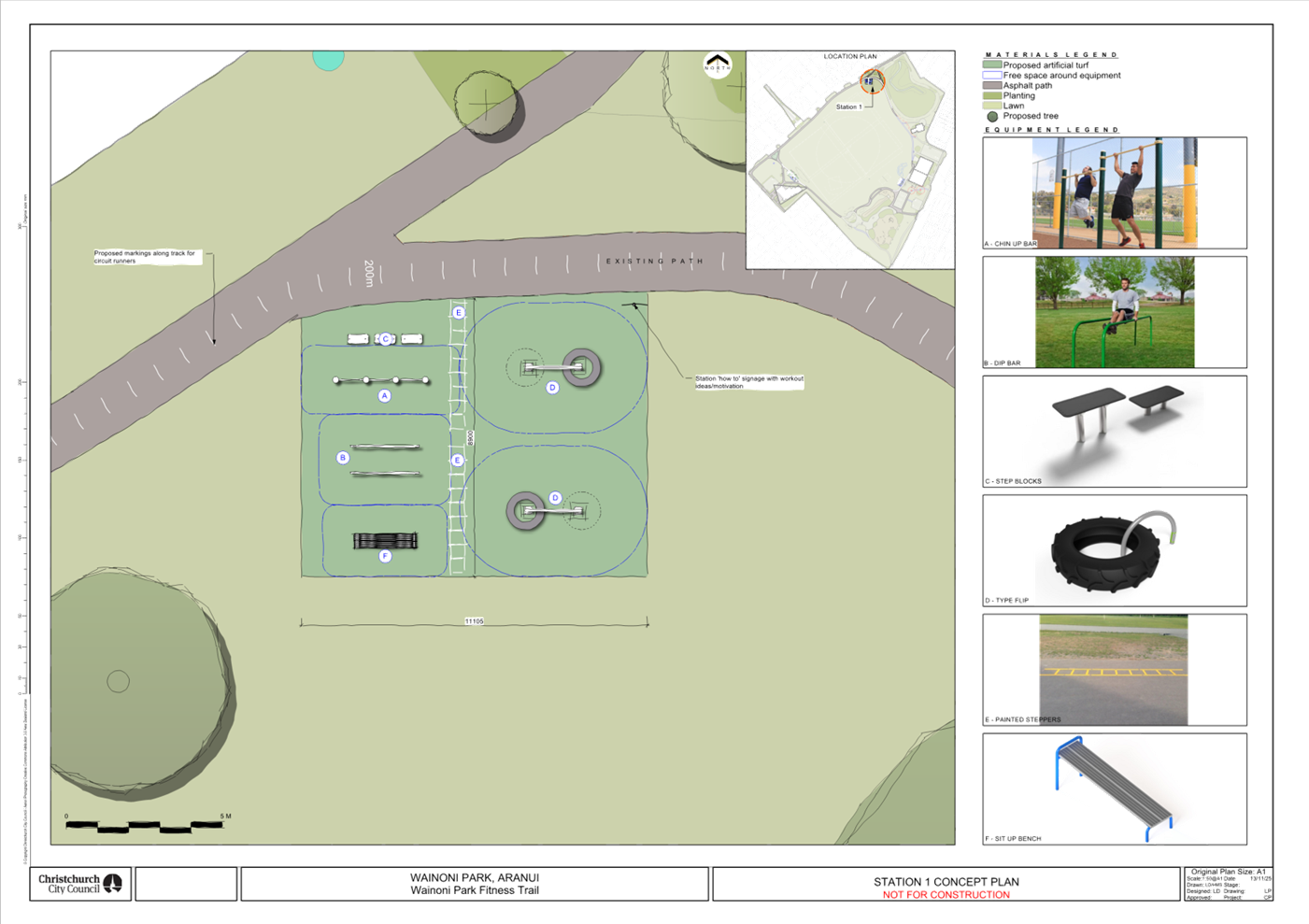Open the chin-up bar equipment photo
1309x924 pixels.
click(x=1114, y=192)
